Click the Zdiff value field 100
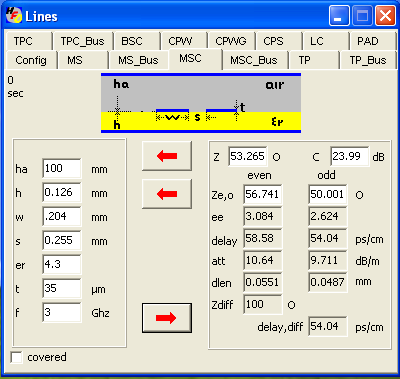 click(263, 304)
